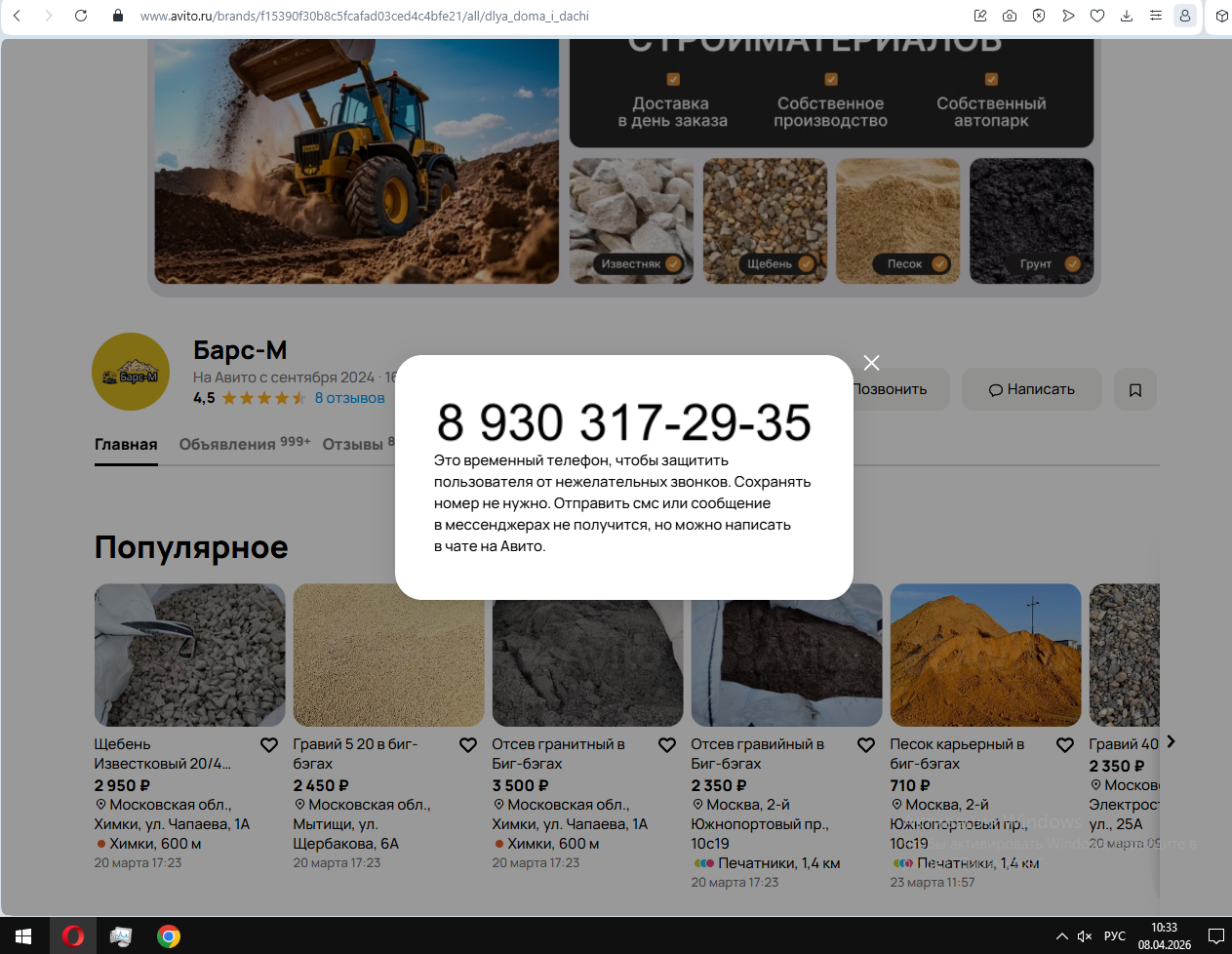Show hidden system tray icons
This screenshot has width=1232, height=954.
[1062, 936]
